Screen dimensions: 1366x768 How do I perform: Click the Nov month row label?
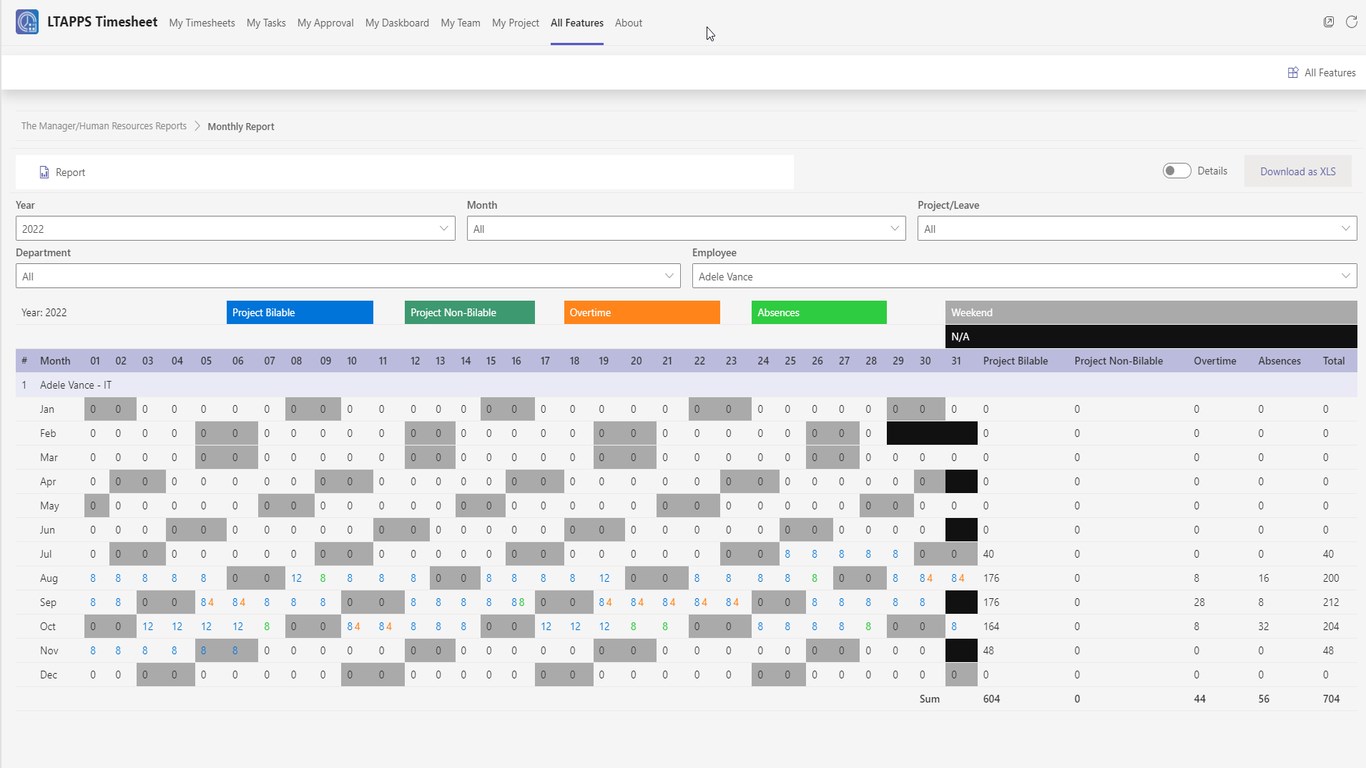pos(48,650)
